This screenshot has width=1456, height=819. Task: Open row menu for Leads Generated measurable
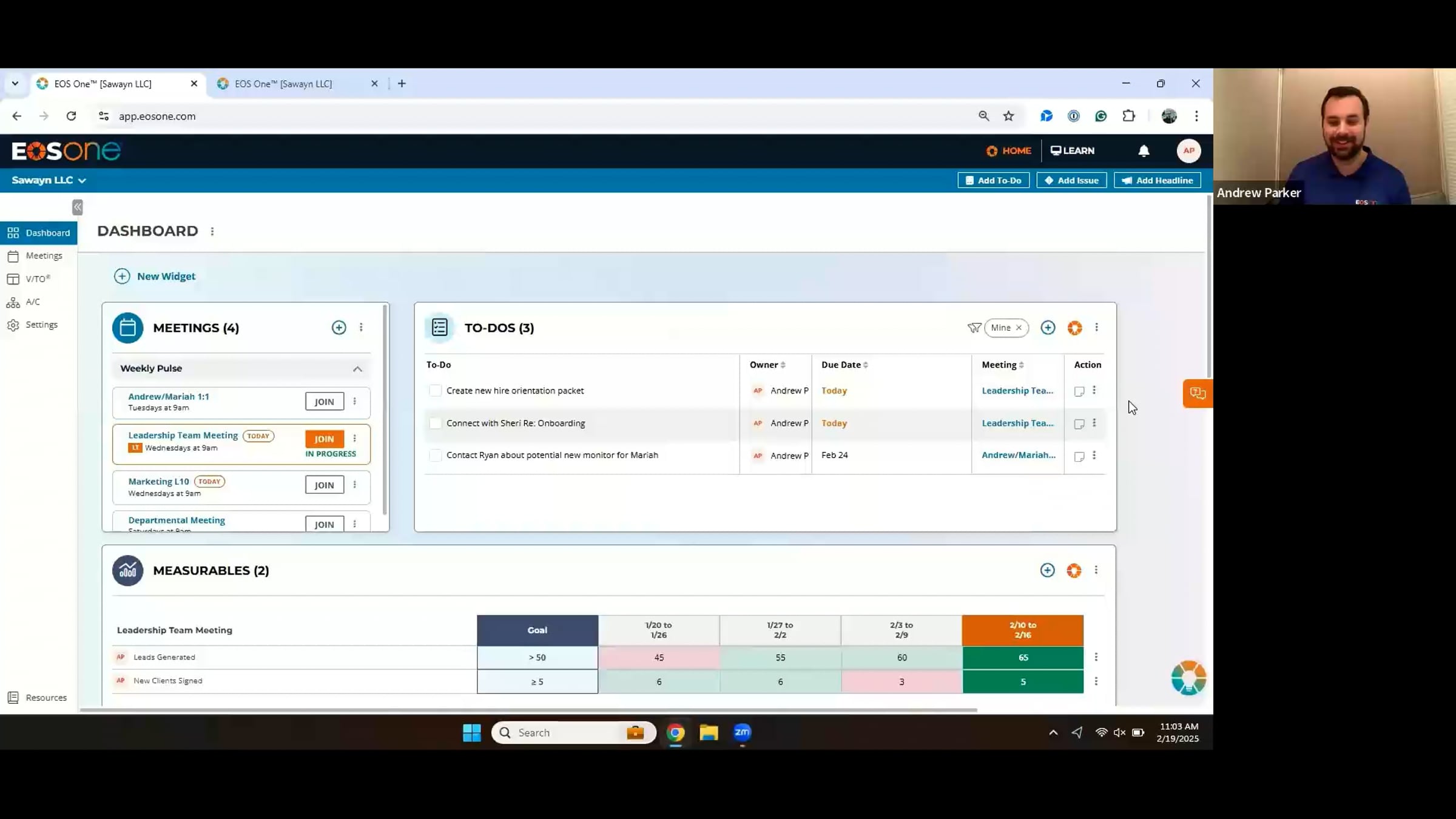(1096, 657)
